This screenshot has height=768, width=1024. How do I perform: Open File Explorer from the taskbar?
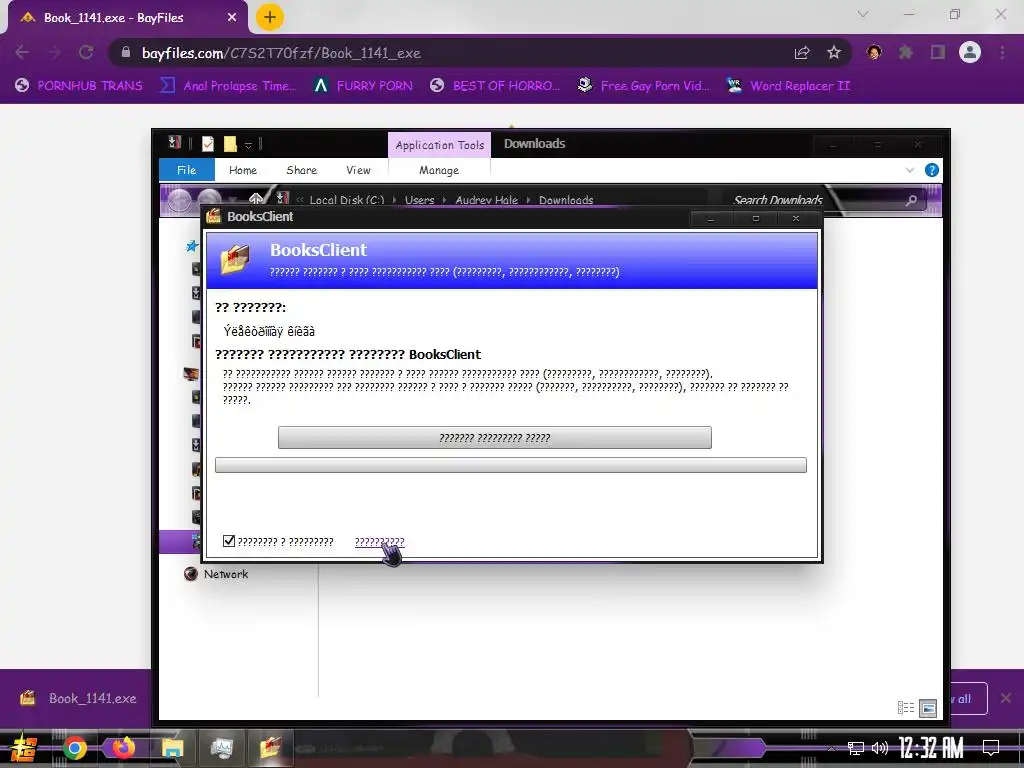(x=172, y=748)
